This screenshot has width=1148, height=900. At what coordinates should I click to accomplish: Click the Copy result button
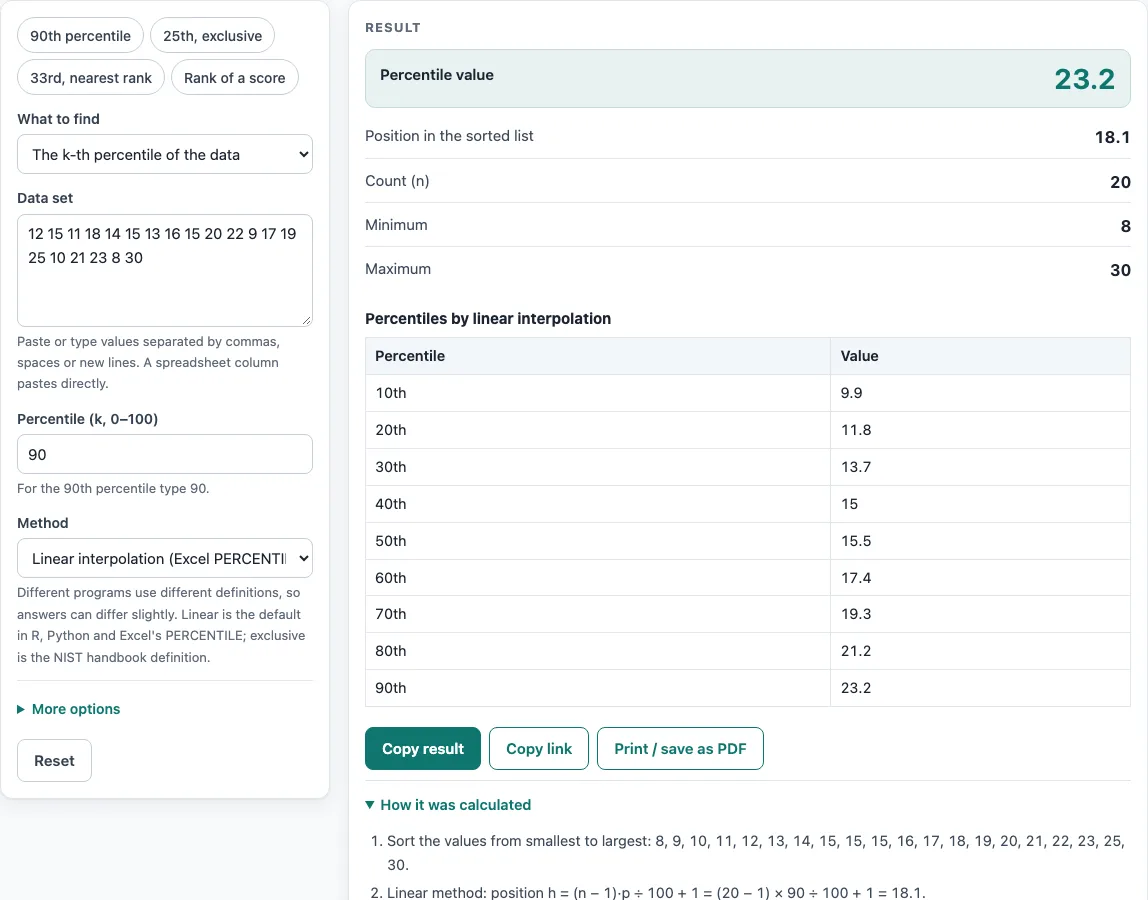422,748
